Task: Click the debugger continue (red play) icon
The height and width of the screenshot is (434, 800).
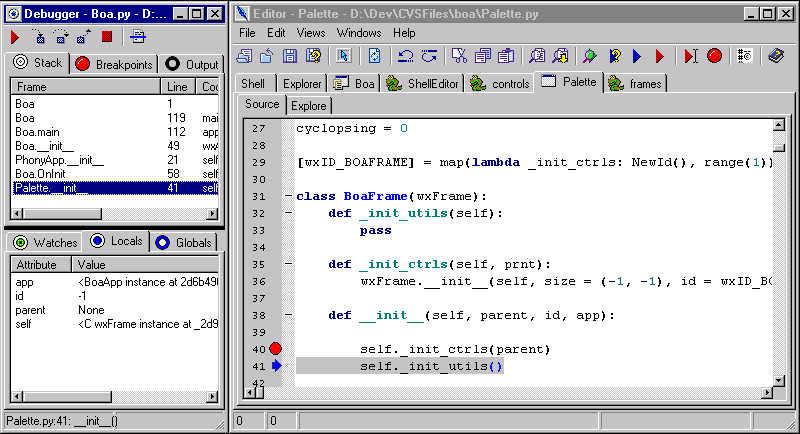Action: pos(16,37)
